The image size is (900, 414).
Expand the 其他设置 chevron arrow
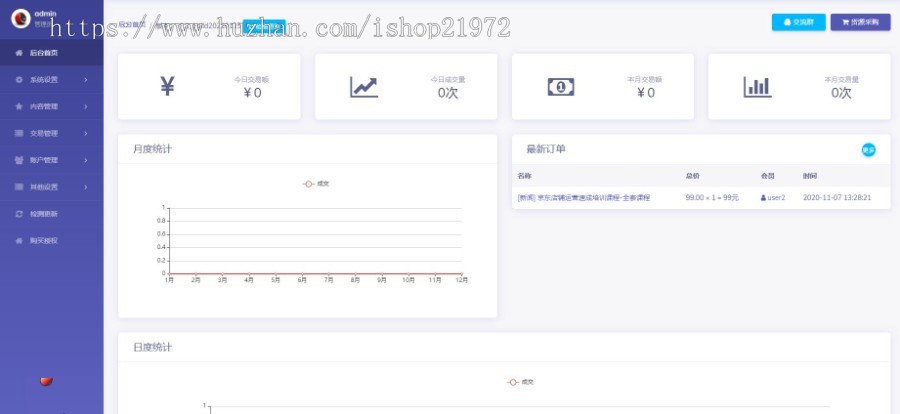pos(86,187)
